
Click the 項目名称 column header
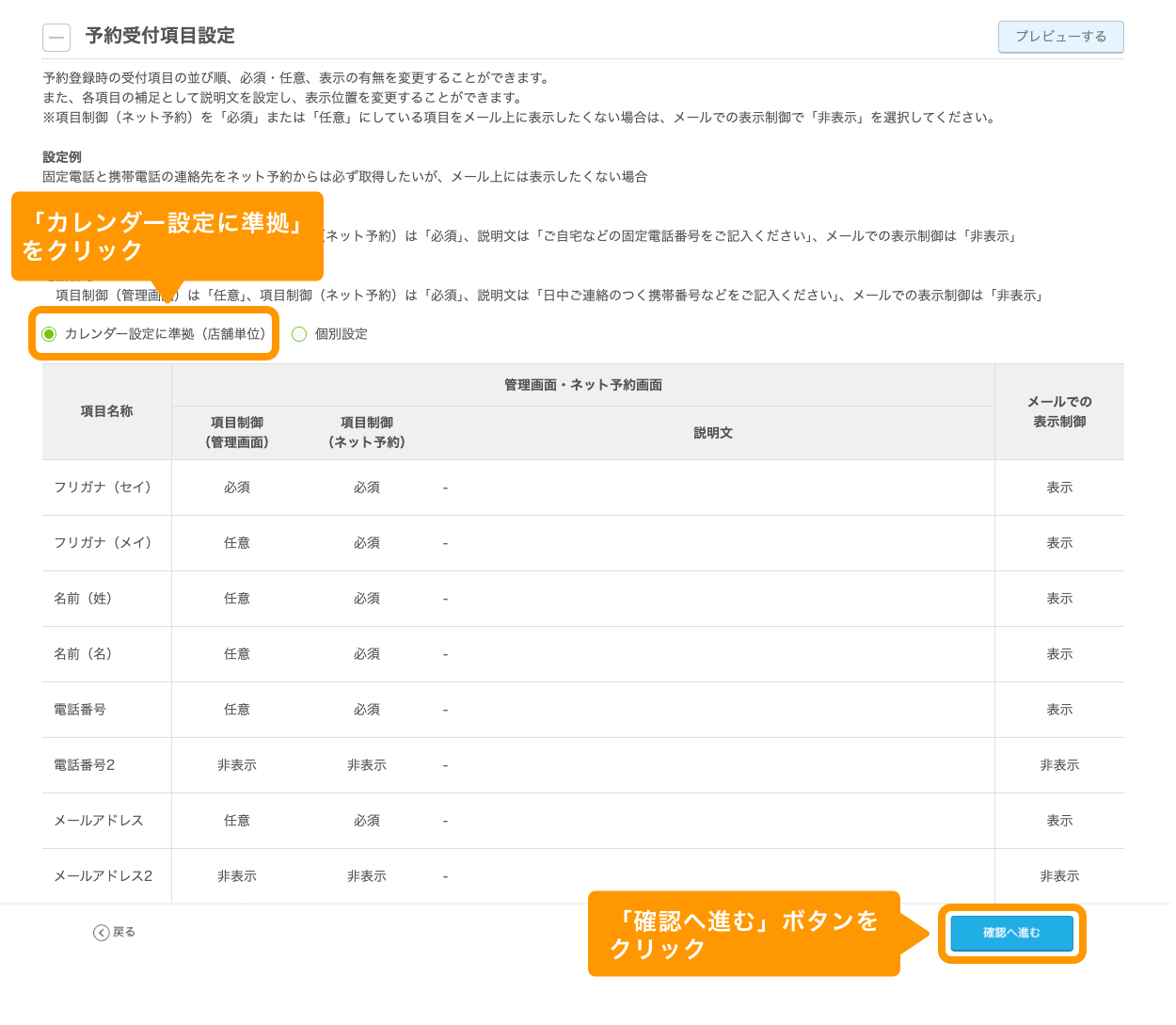click(106, 411)
